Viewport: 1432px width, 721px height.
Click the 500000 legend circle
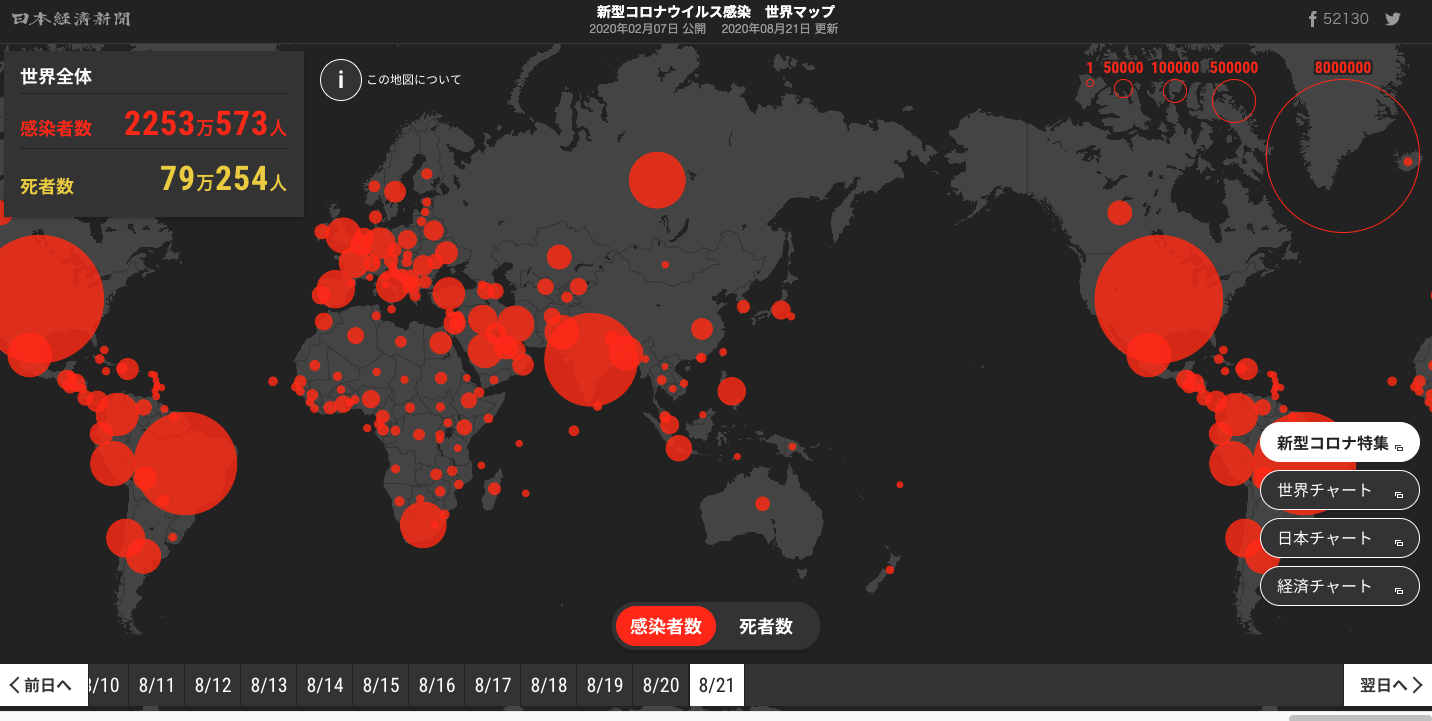tap(1233, 101)
